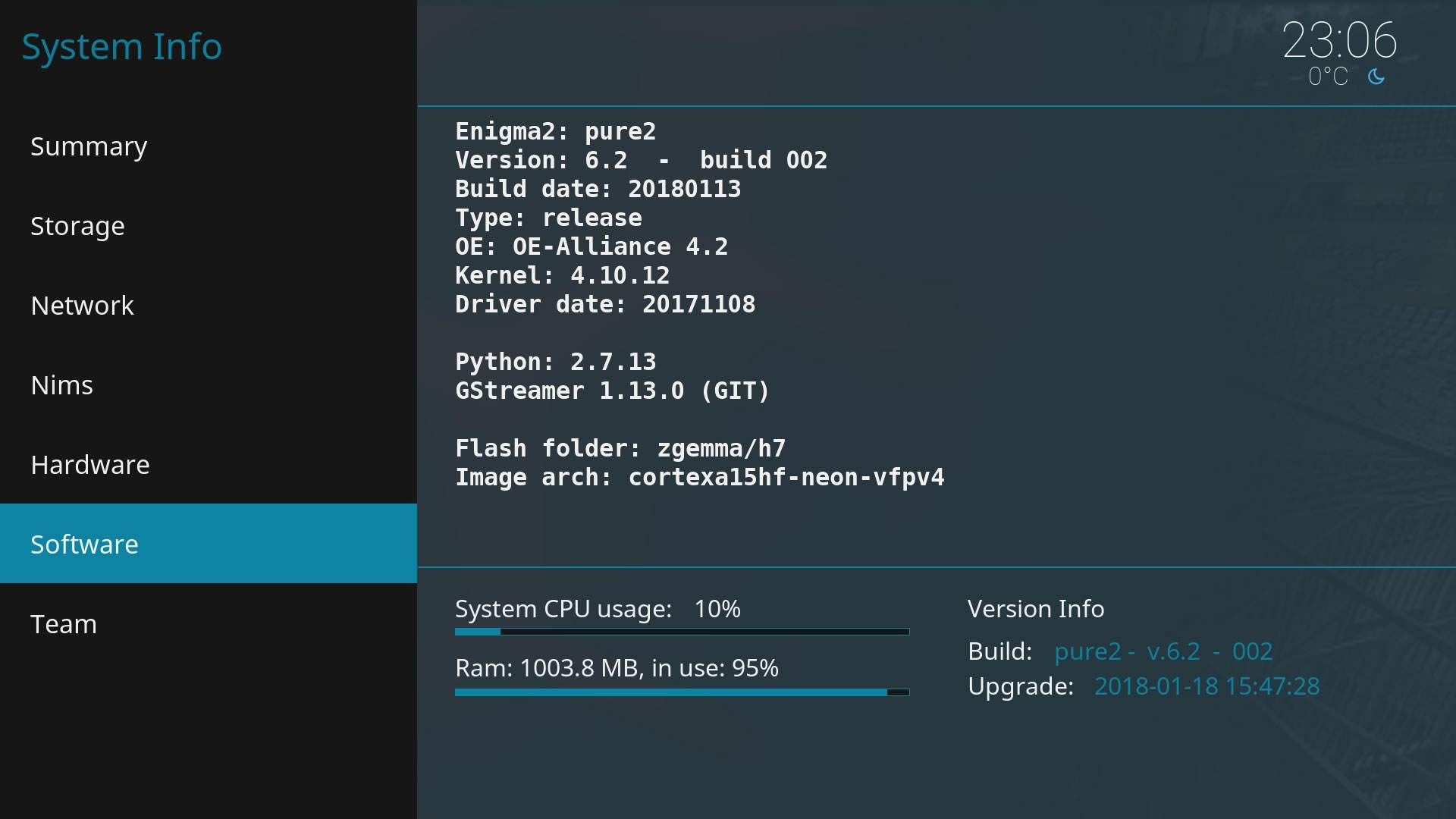Show the Hardware information page
1456x819 pixels.
tap(209, 465)
